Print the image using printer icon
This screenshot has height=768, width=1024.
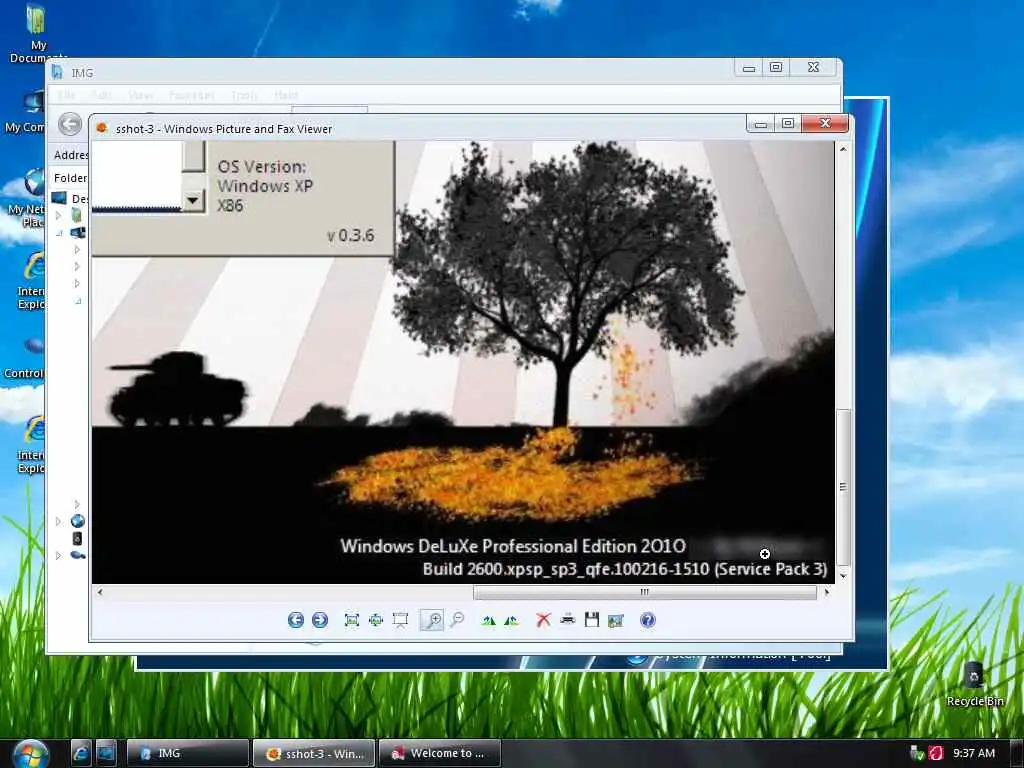568,619
